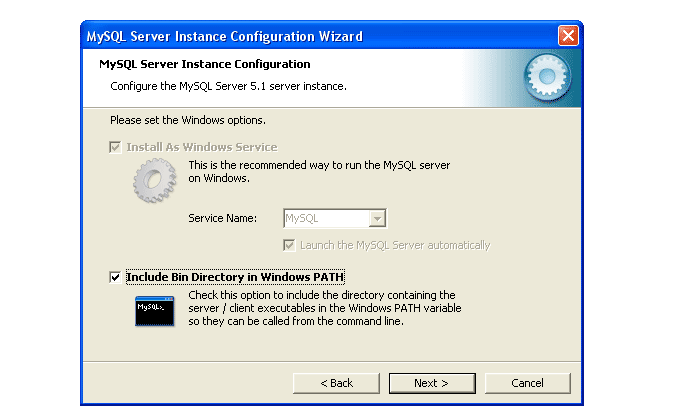
Task: Click the Service Name label
Action: (222, 218)
